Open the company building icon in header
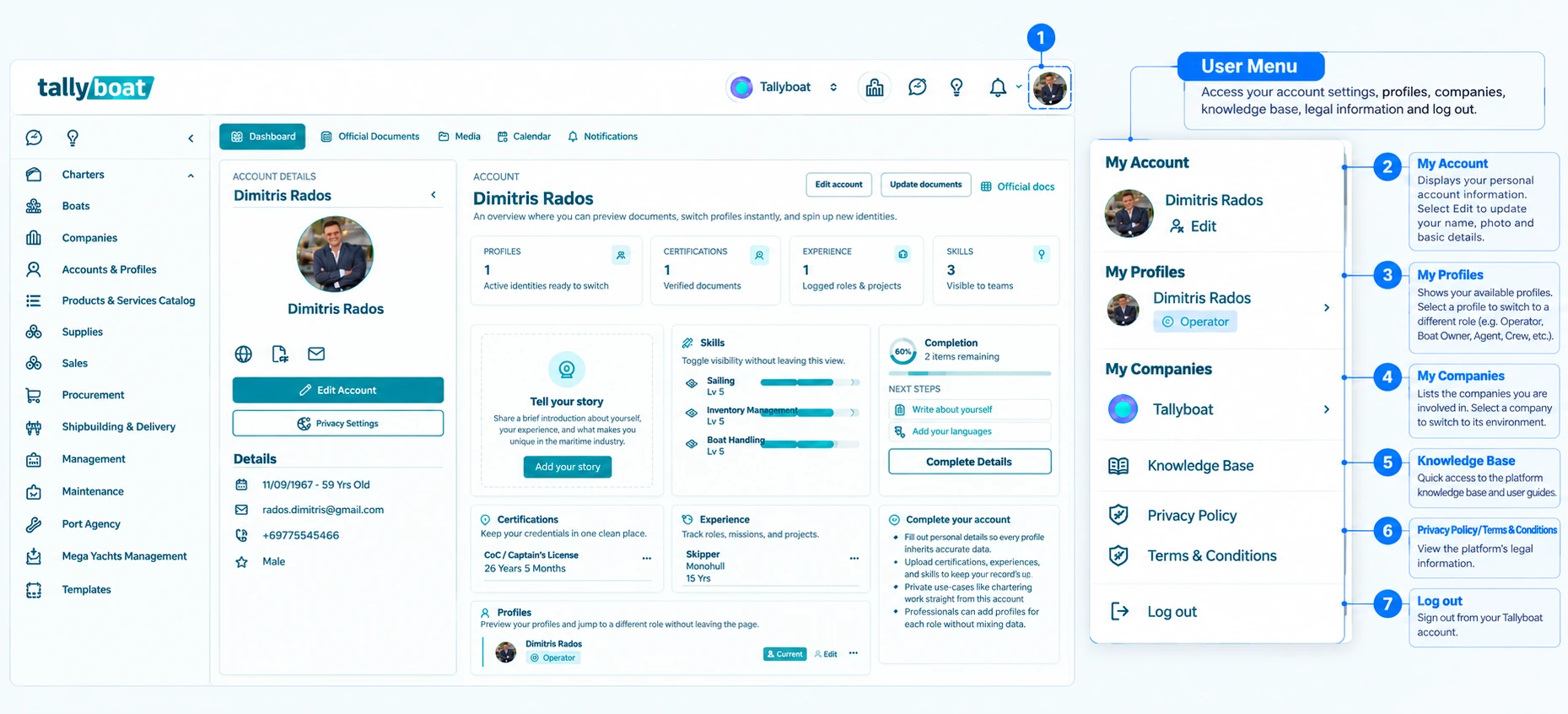Screen dimensions: 1568x714 point(875,87)
